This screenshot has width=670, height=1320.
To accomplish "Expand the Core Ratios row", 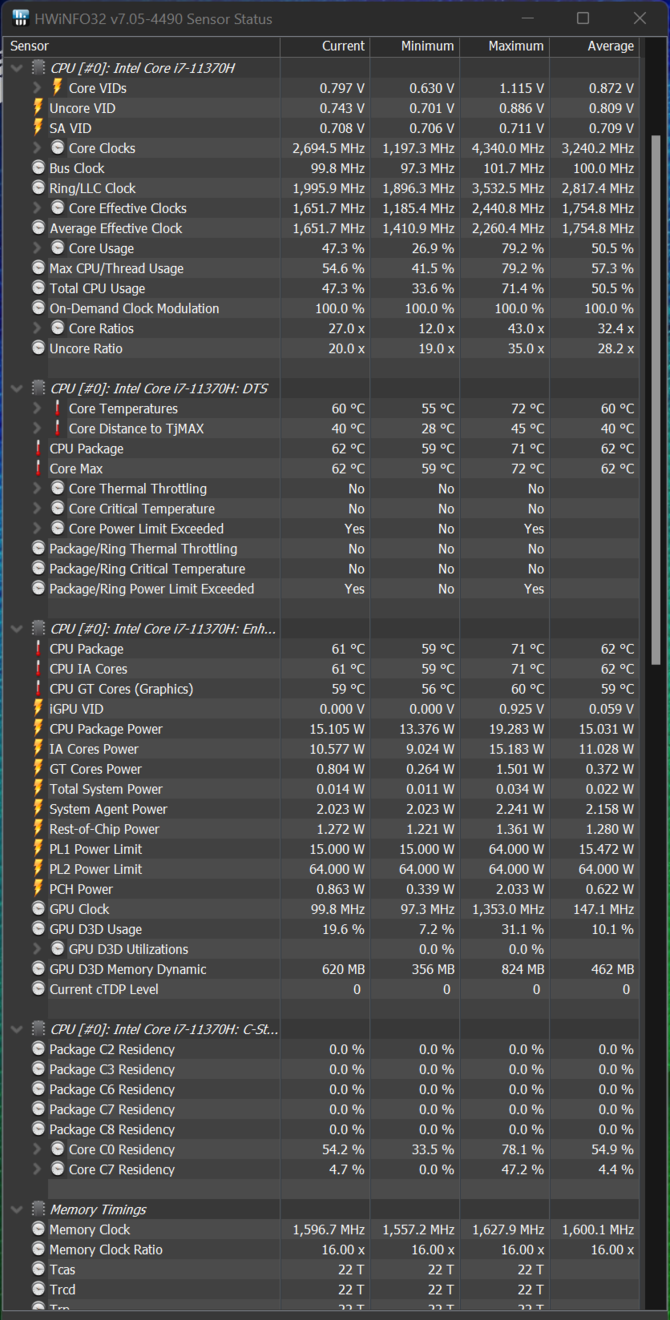I will [x=37, y=328].
